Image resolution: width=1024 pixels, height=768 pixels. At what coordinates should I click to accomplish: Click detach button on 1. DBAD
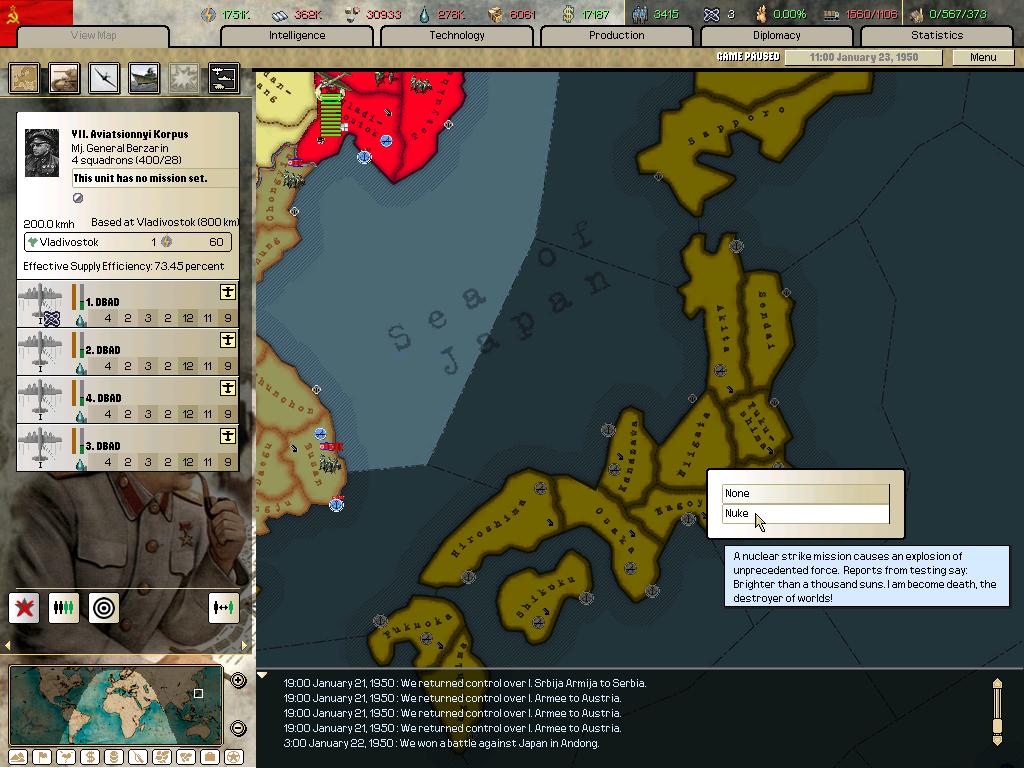tap(227, 292)
